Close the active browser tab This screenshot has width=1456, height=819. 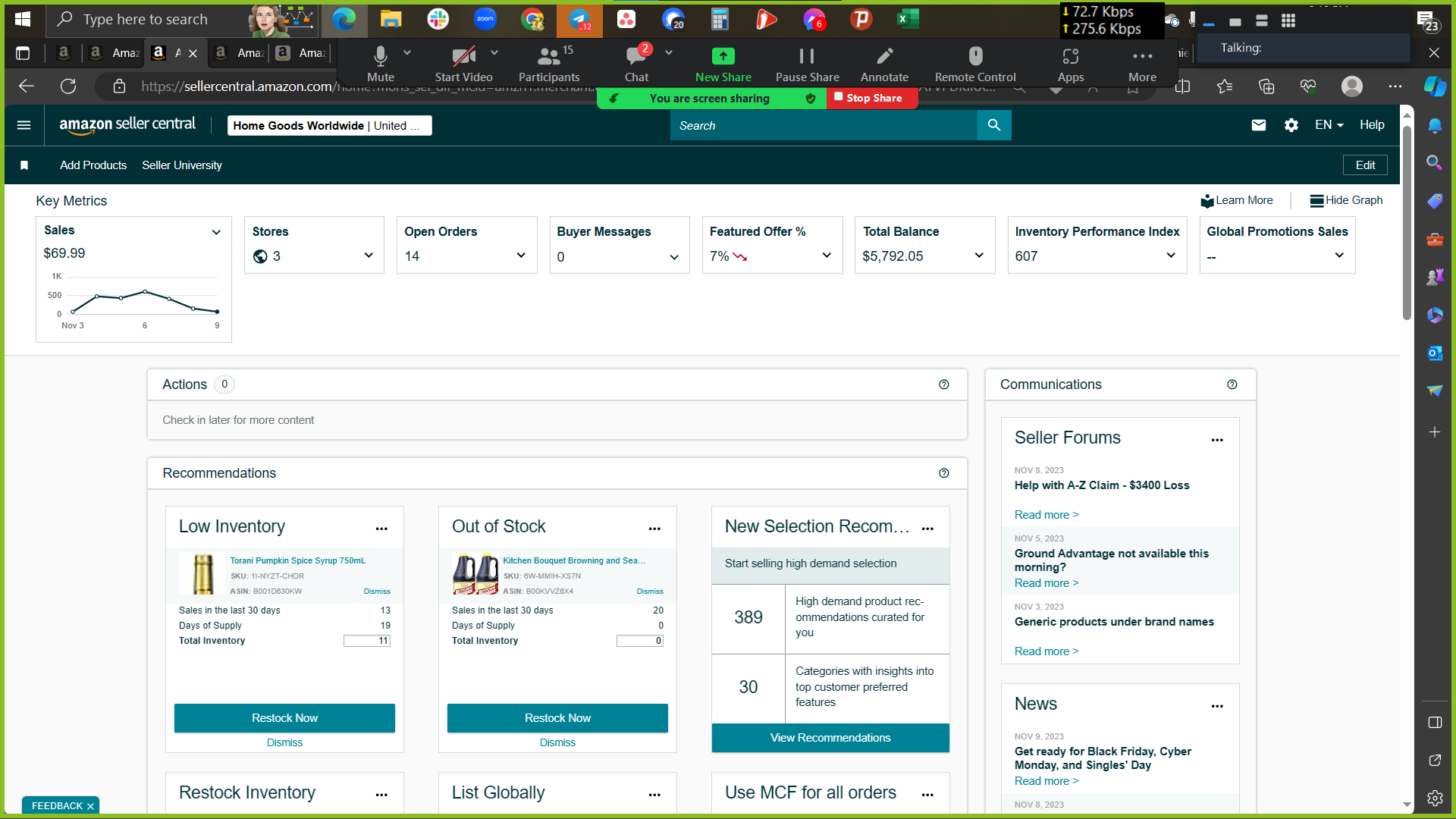[x=193, y=53]
